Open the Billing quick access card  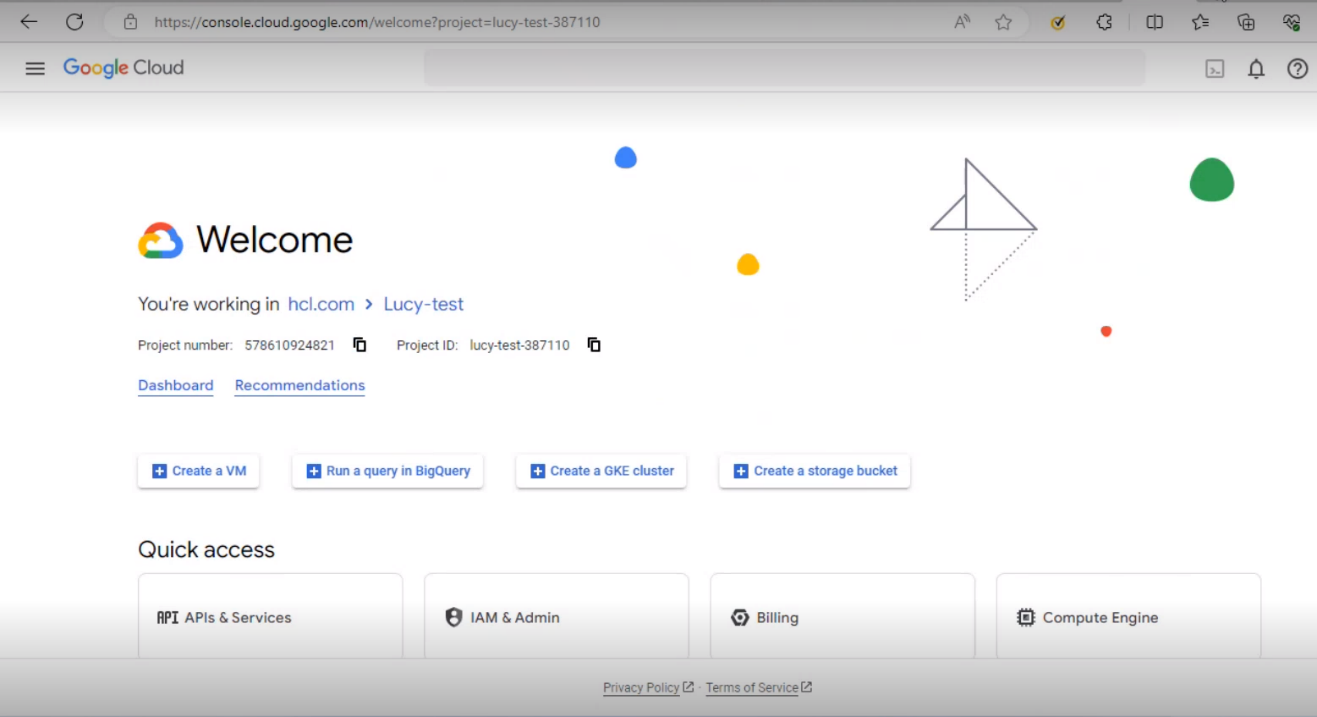pos(842,616)
